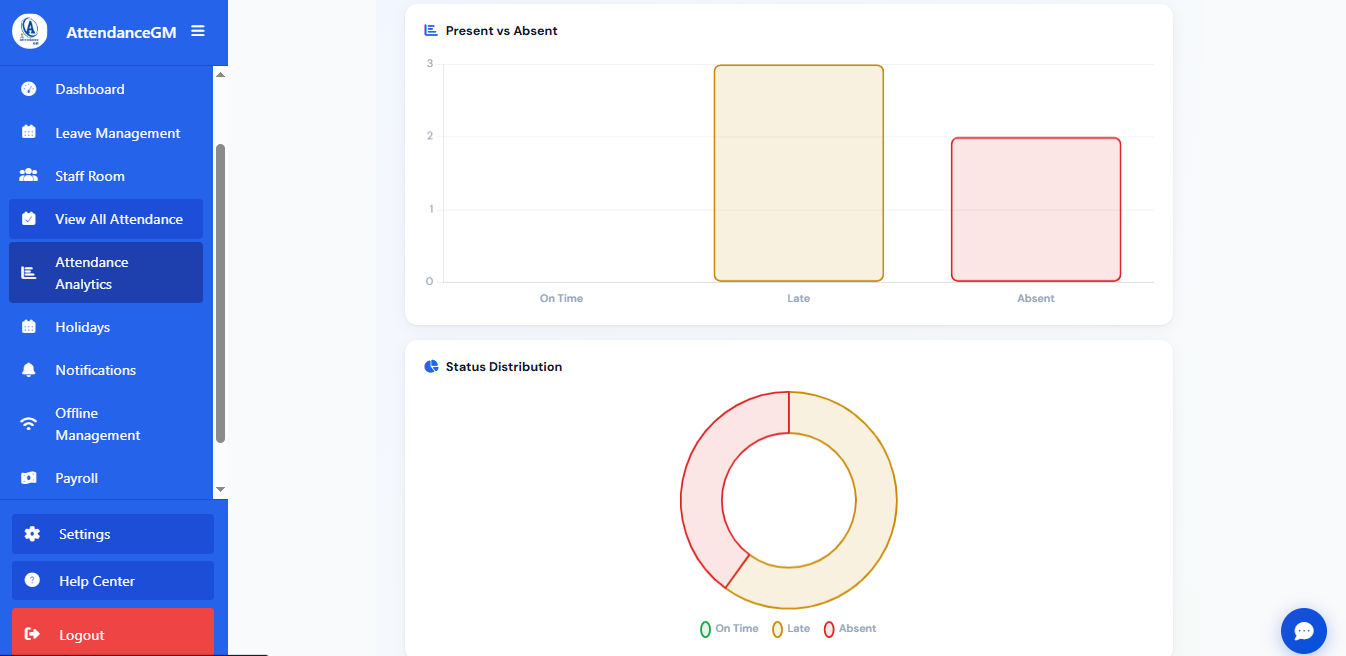The width and height of the screenshot is (1346, 656).
Task: Click the y-axis value 3
Action: point(430,64)
